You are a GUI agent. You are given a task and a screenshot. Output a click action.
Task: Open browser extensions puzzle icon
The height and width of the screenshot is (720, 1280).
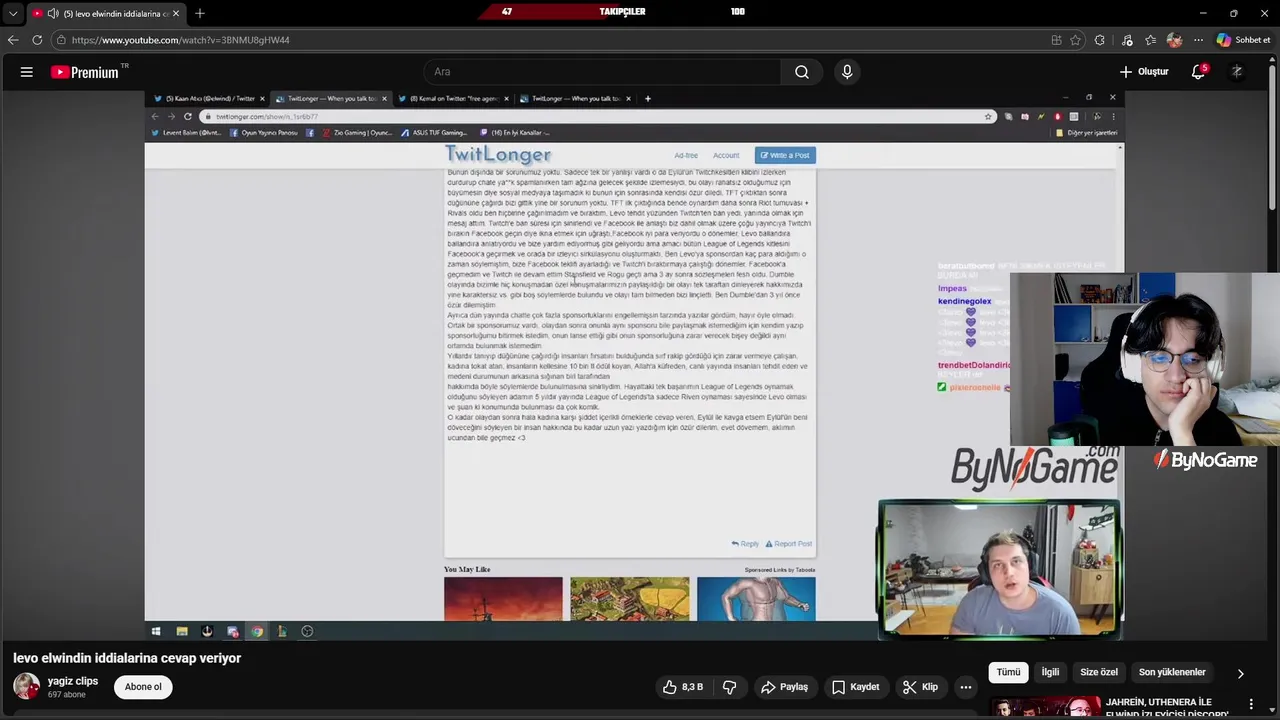tap(1100, 40)
